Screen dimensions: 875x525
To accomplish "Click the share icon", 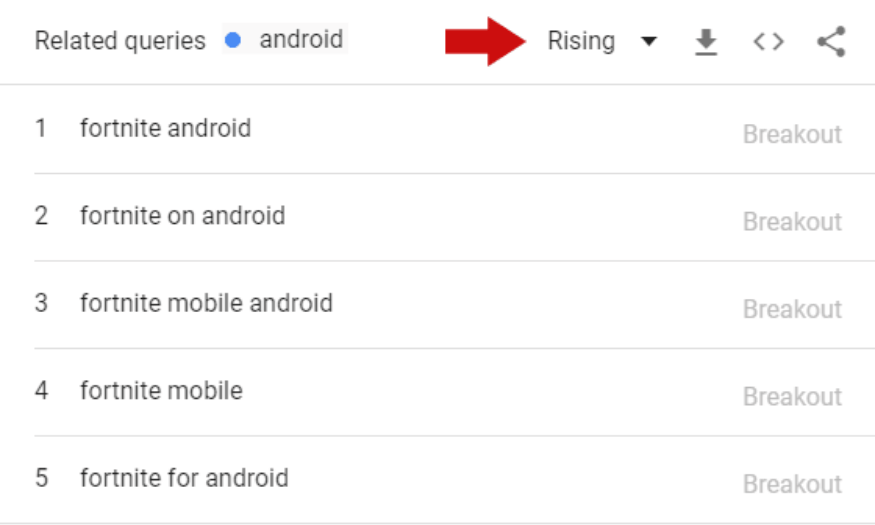I will point(831,42).
